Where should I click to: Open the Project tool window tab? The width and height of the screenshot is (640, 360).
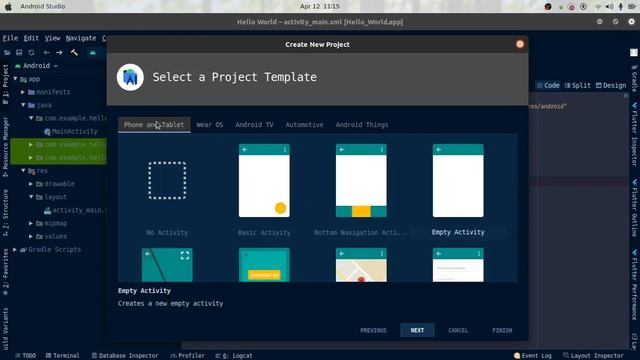[5, 84]
